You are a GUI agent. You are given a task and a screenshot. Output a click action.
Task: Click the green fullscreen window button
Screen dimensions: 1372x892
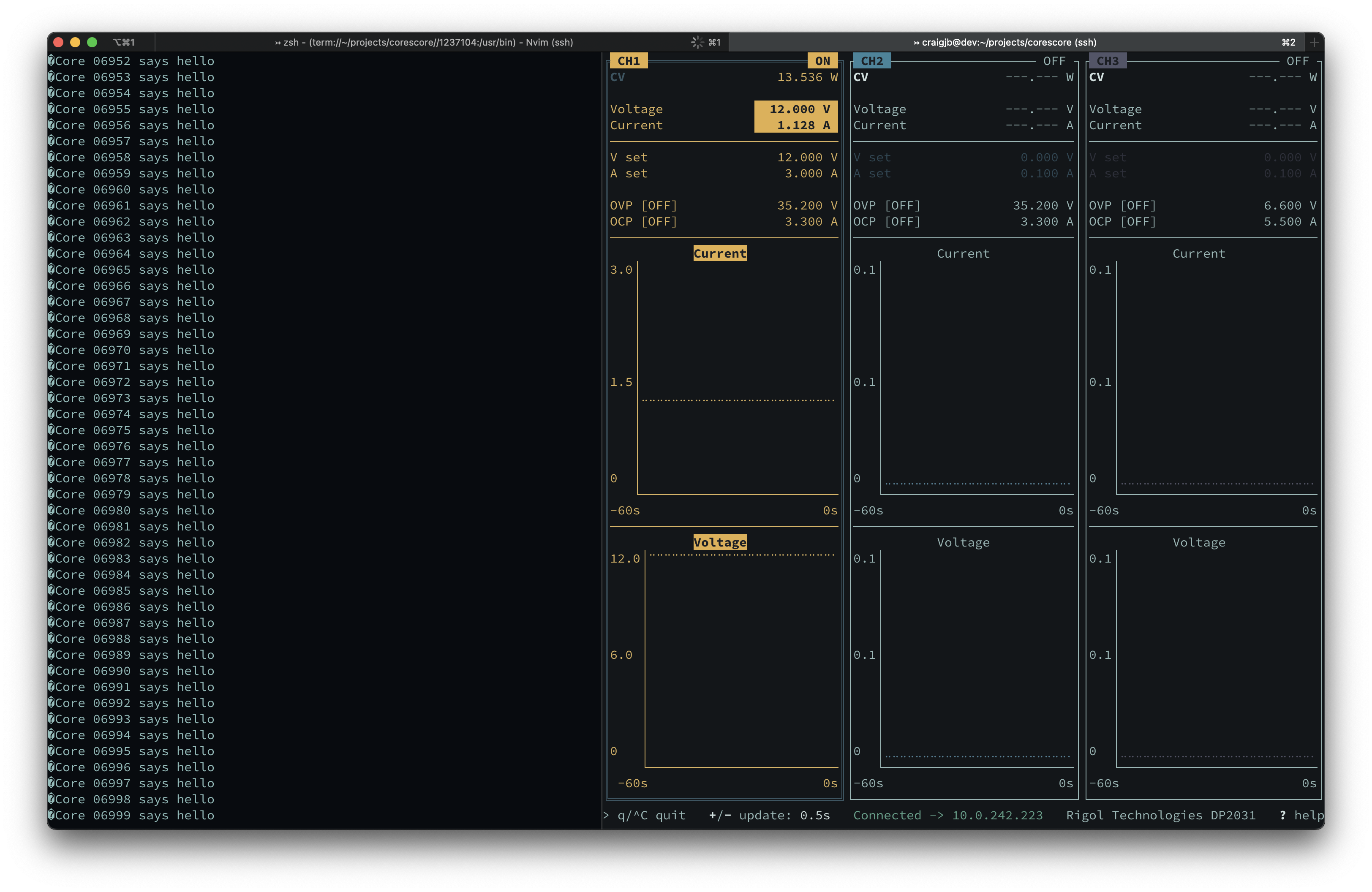pyautogui.click(x=92, y=42)
